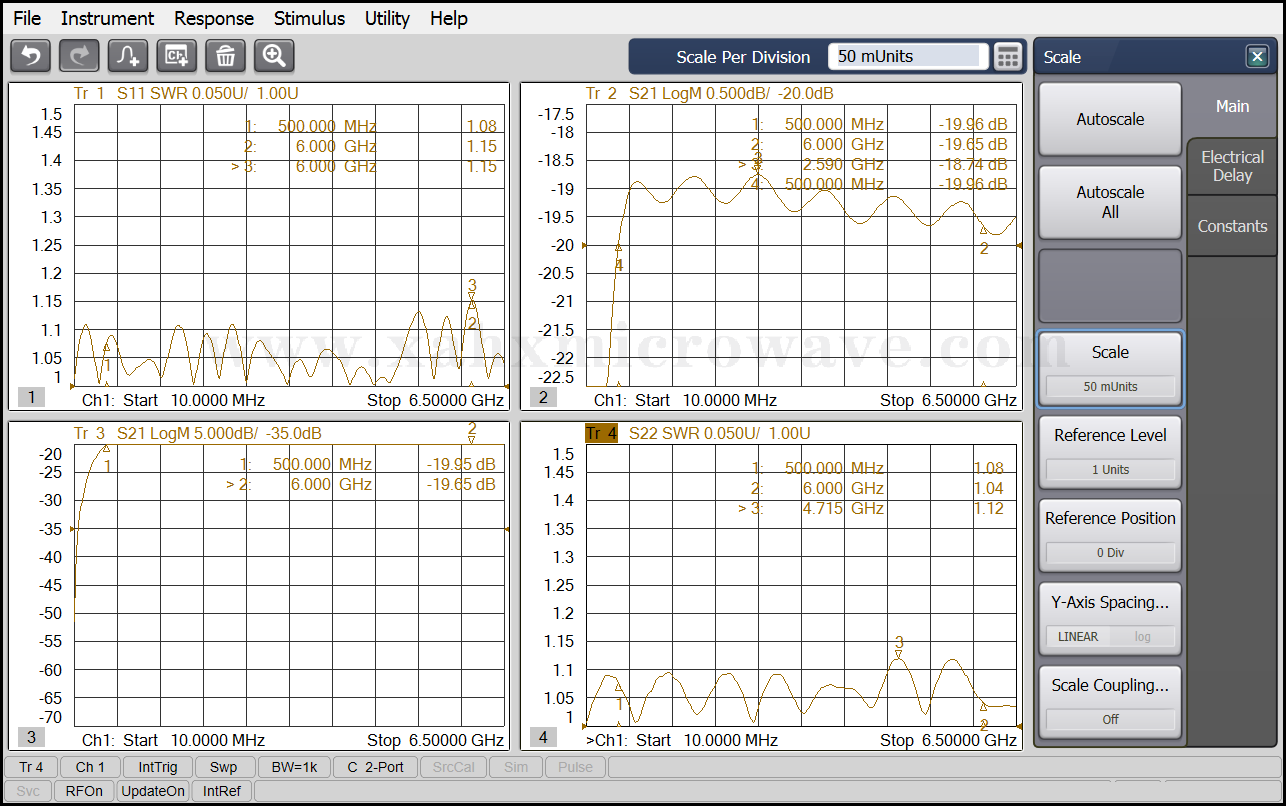Add a new channel via toolbar icon
Image resolution: width=1286 pixels, height=806 pixels.
pos(177,56)
